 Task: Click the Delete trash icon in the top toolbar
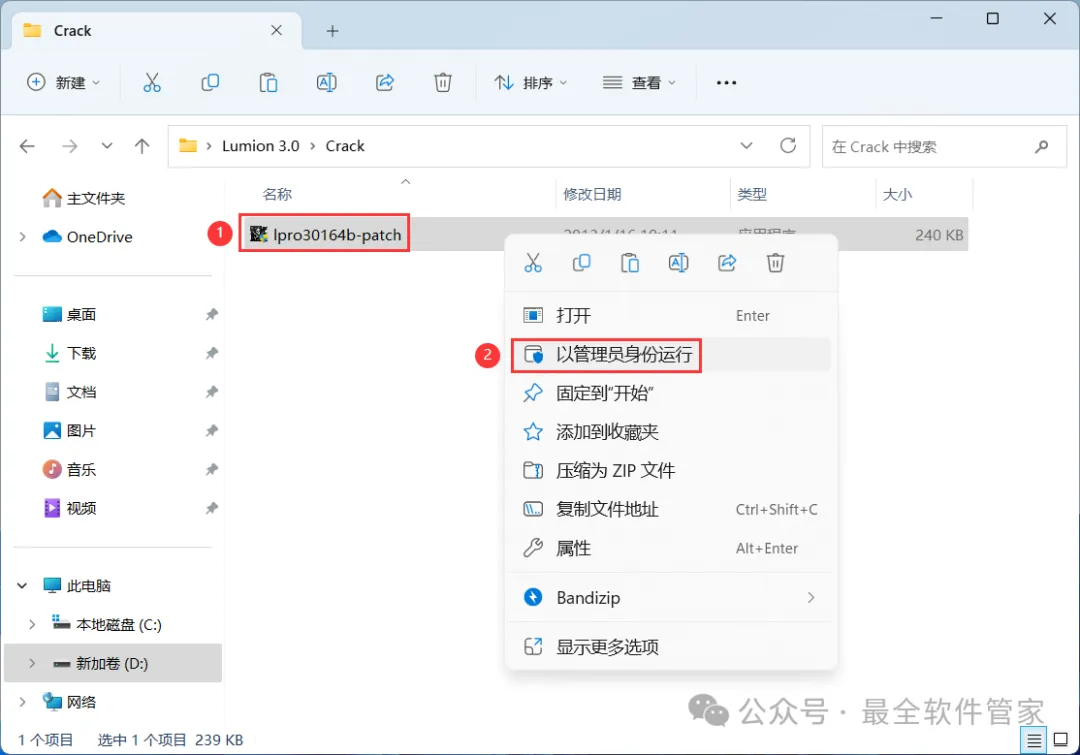click(443, 83)
